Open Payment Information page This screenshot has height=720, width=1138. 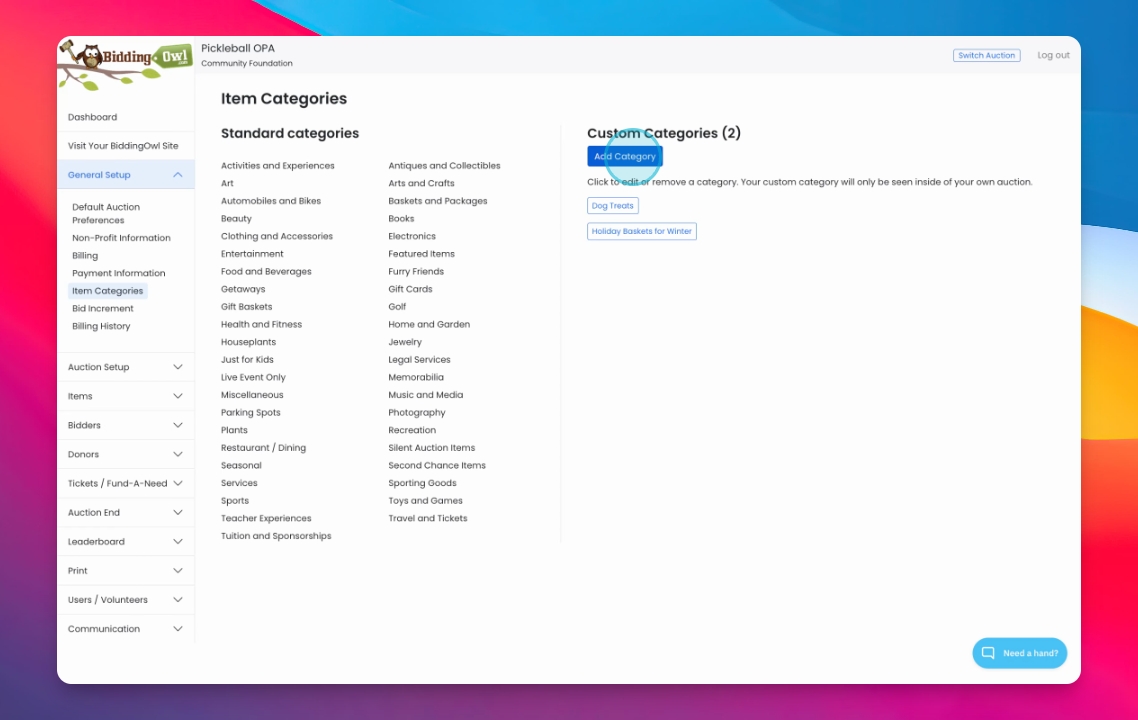click(x=118, y=273)
